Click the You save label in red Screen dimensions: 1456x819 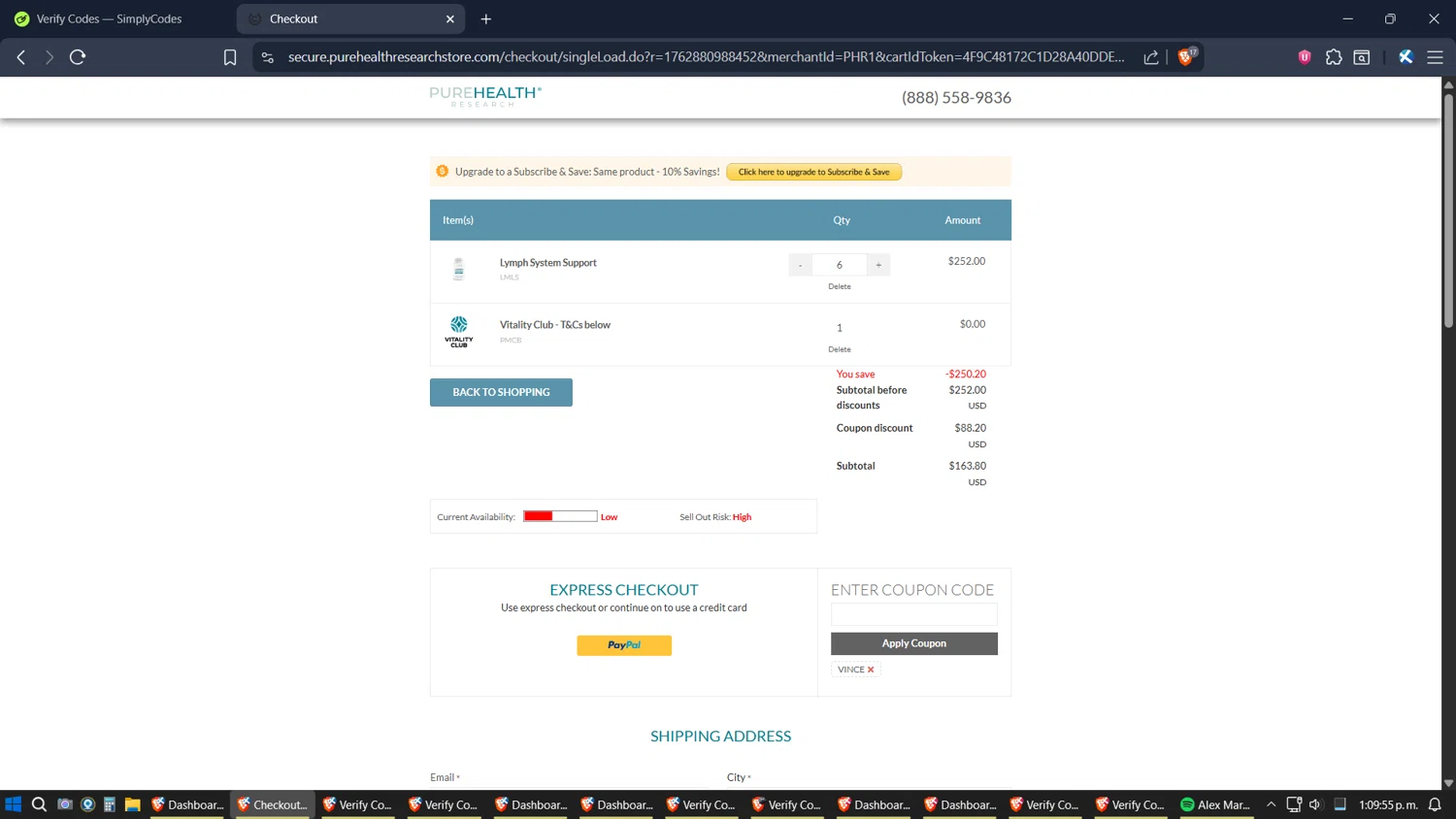pyautogui.click(x=855, y=374)
